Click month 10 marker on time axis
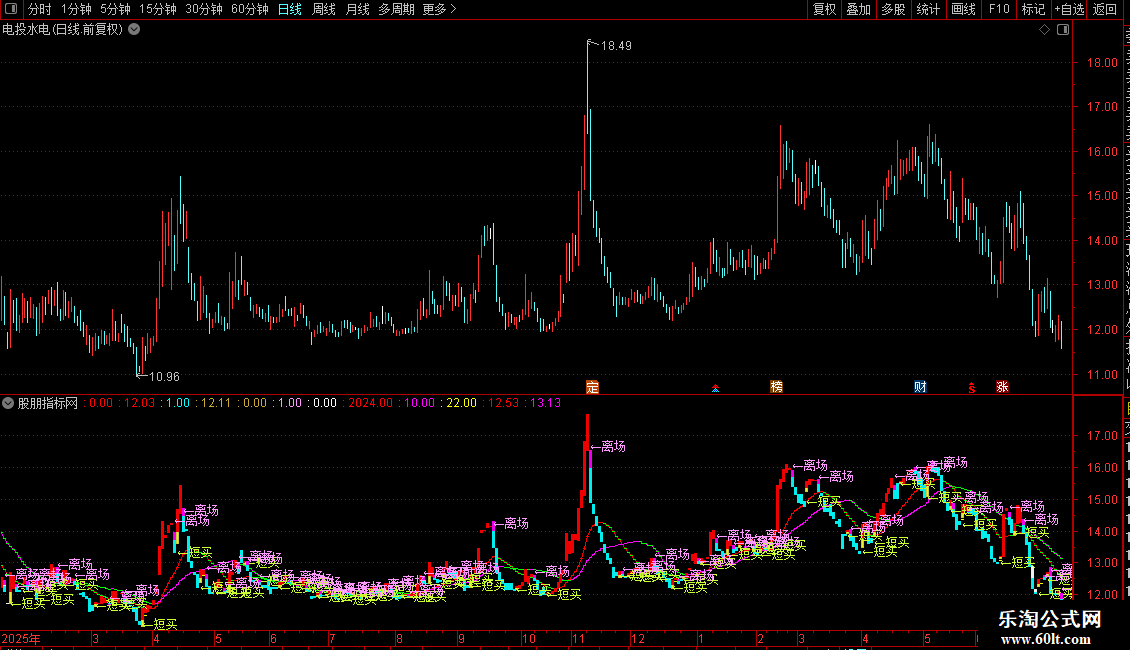Image resolution: width=1130 pixels, height=650 pixels. pyautogui.click(x=529, y=639)
